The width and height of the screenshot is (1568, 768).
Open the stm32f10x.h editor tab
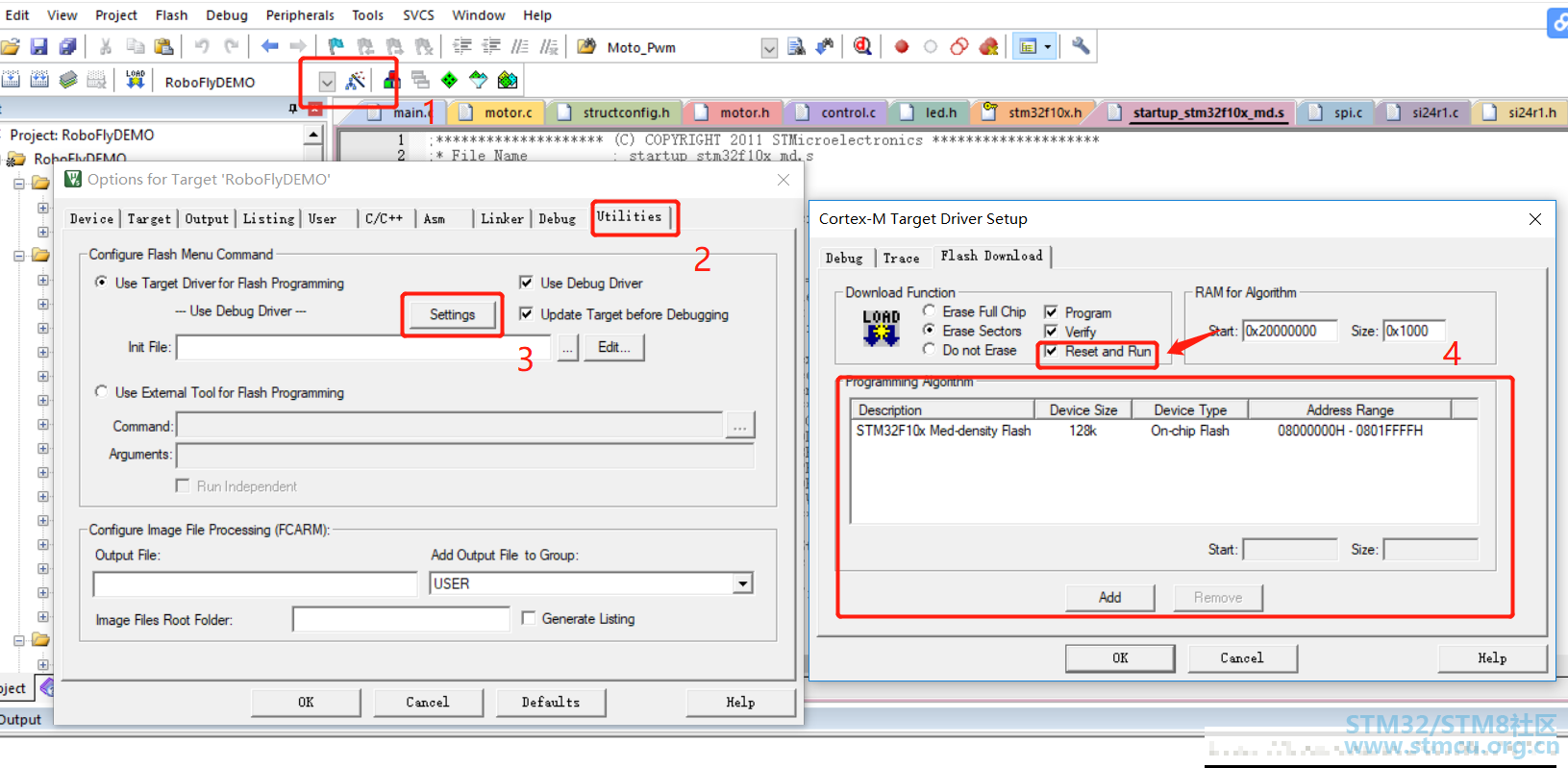(1033, 112)
